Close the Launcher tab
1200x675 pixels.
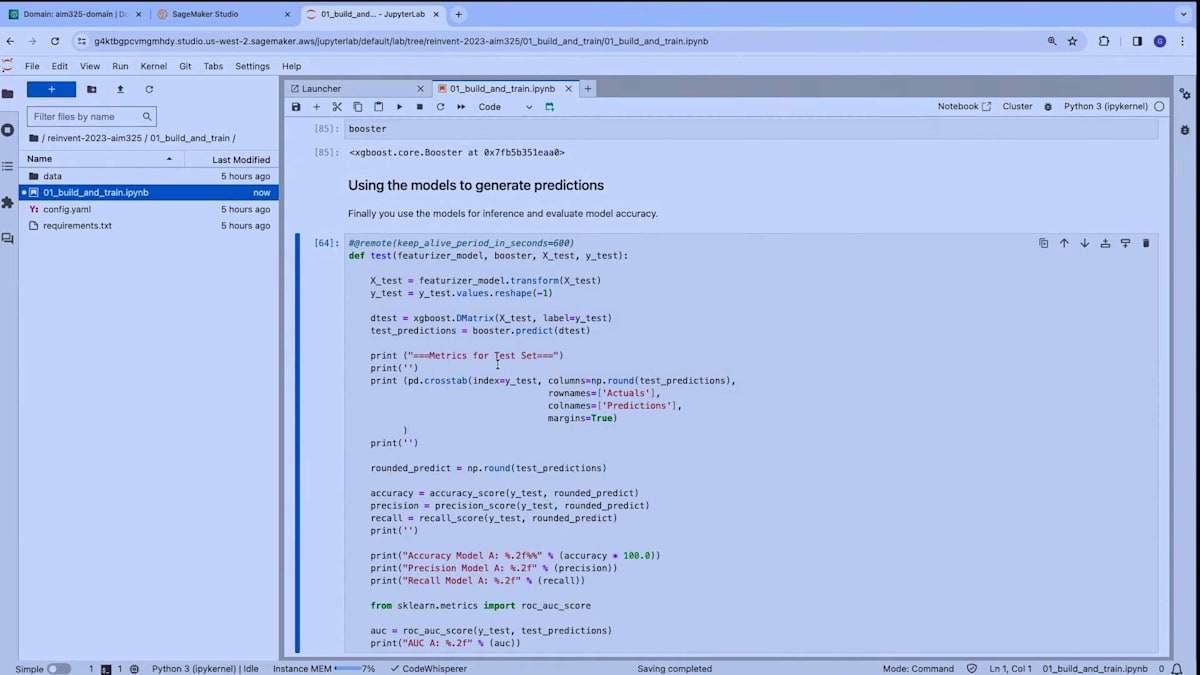point(421,88)
